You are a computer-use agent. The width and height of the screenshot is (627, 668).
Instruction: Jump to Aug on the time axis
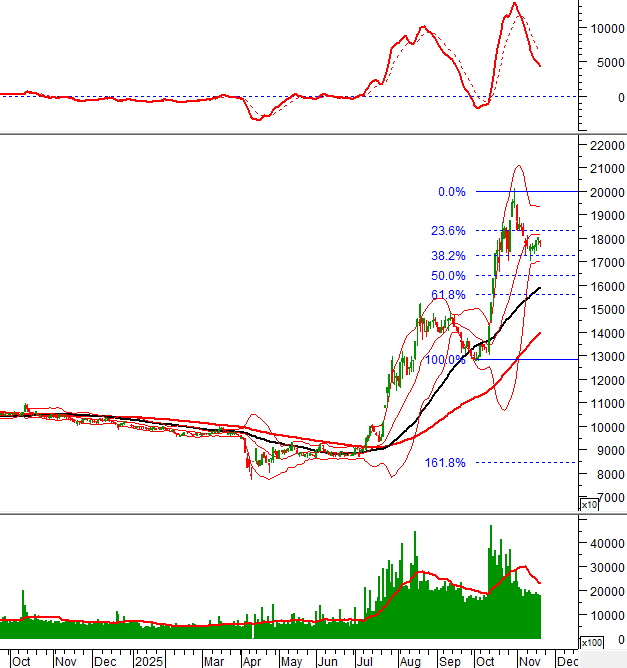[x=409, y=661]
